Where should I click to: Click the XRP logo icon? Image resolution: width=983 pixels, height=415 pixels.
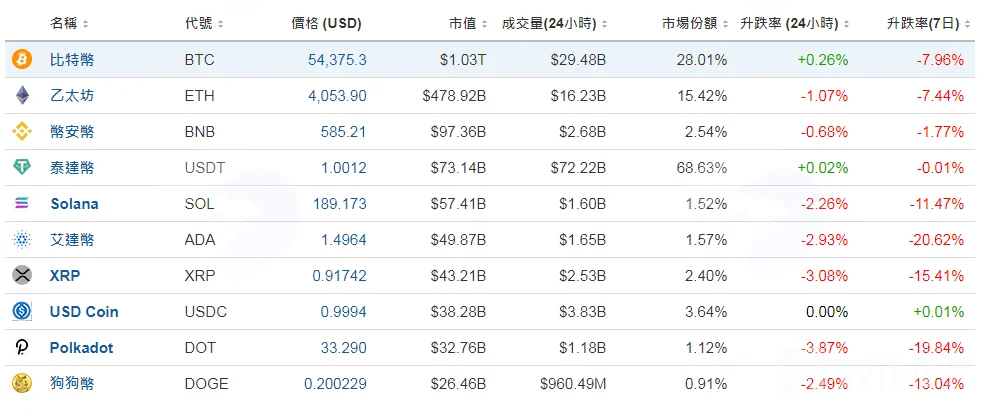pos(22,275)
